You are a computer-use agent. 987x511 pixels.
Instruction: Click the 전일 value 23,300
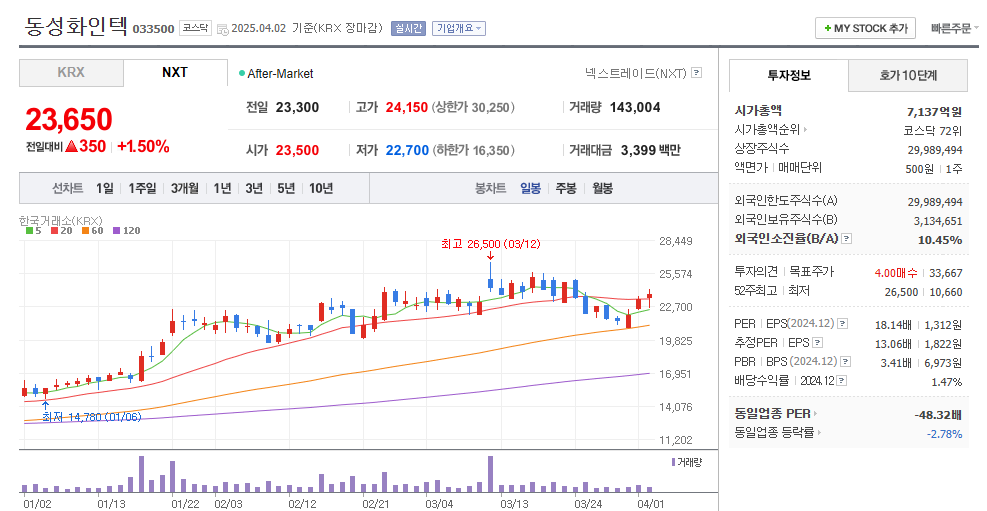[x=297, y=108]
